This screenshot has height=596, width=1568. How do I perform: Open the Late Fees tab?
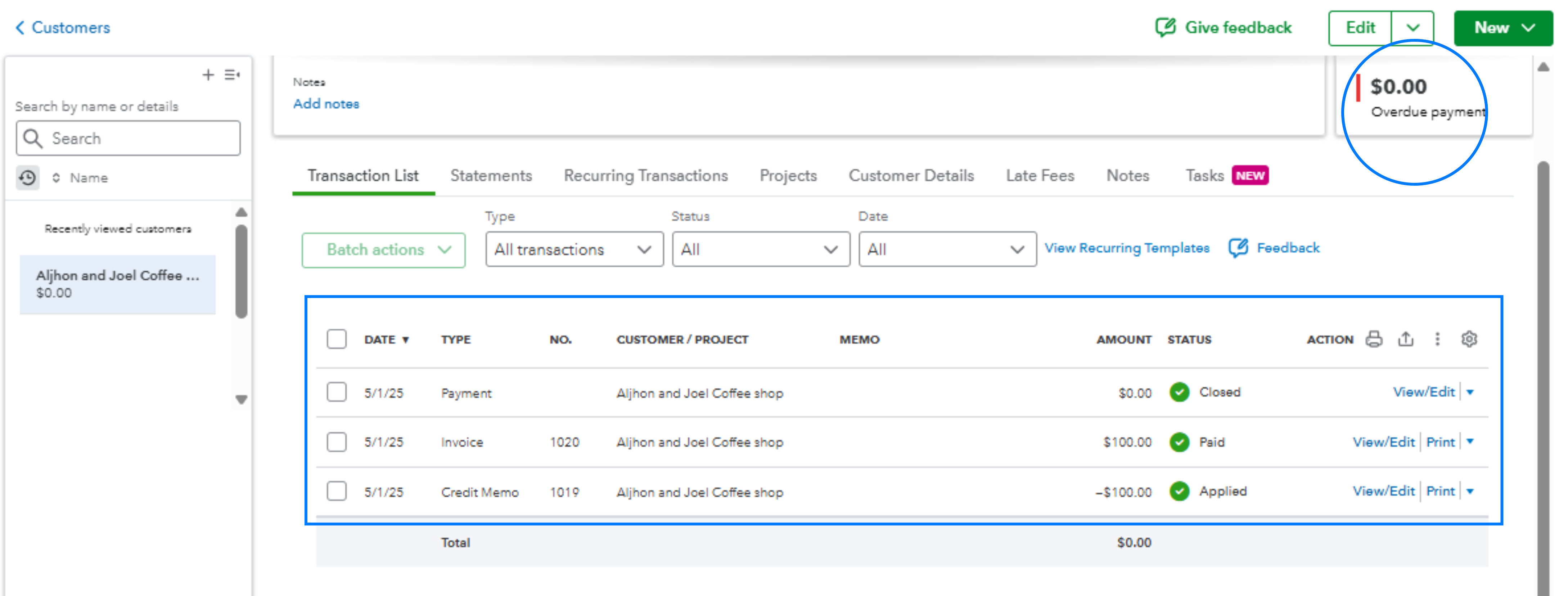[1040, 176]
